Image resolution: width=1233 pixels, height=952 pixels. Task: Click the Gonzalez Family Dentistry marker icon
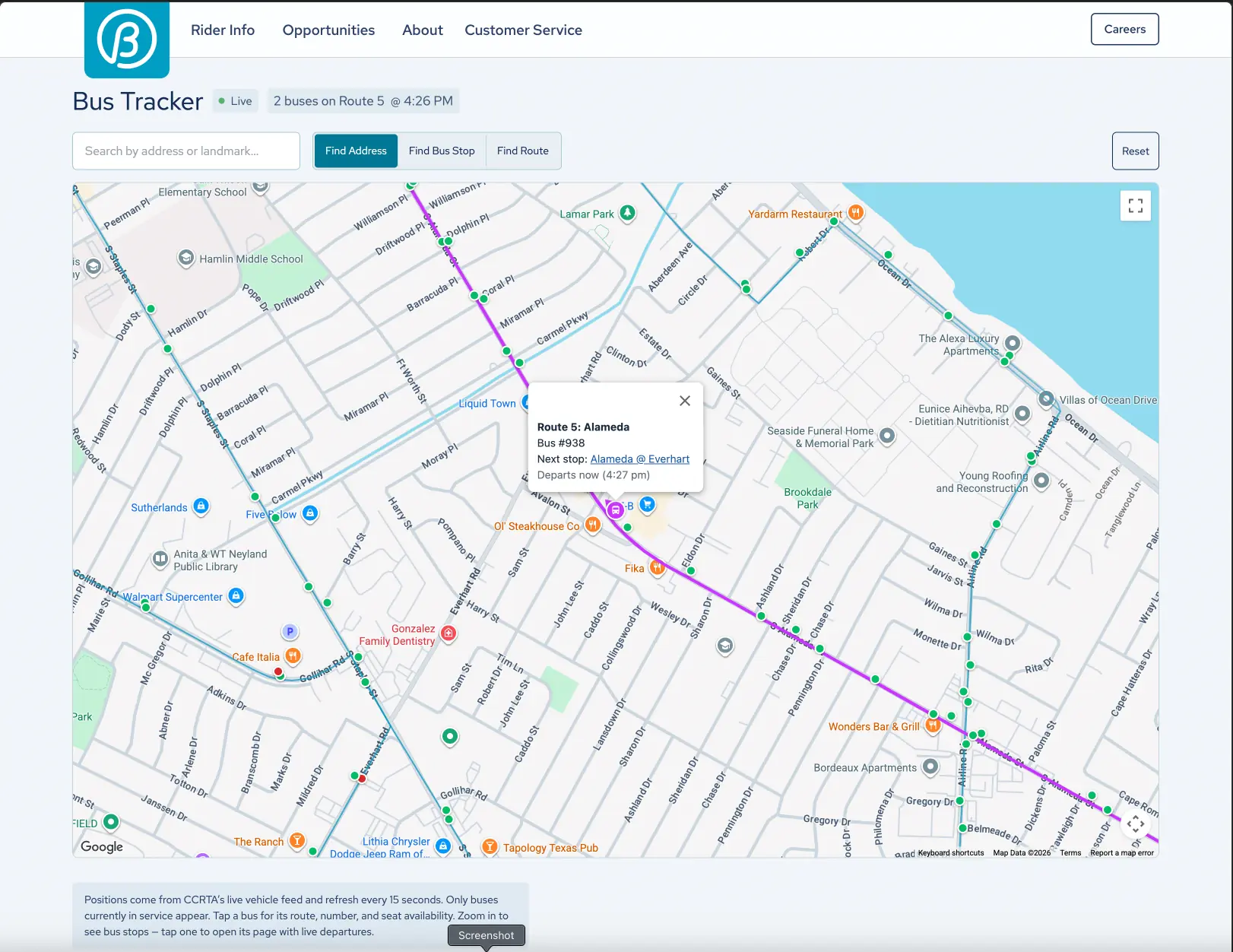pyautogui.click(x=449, y=633)
